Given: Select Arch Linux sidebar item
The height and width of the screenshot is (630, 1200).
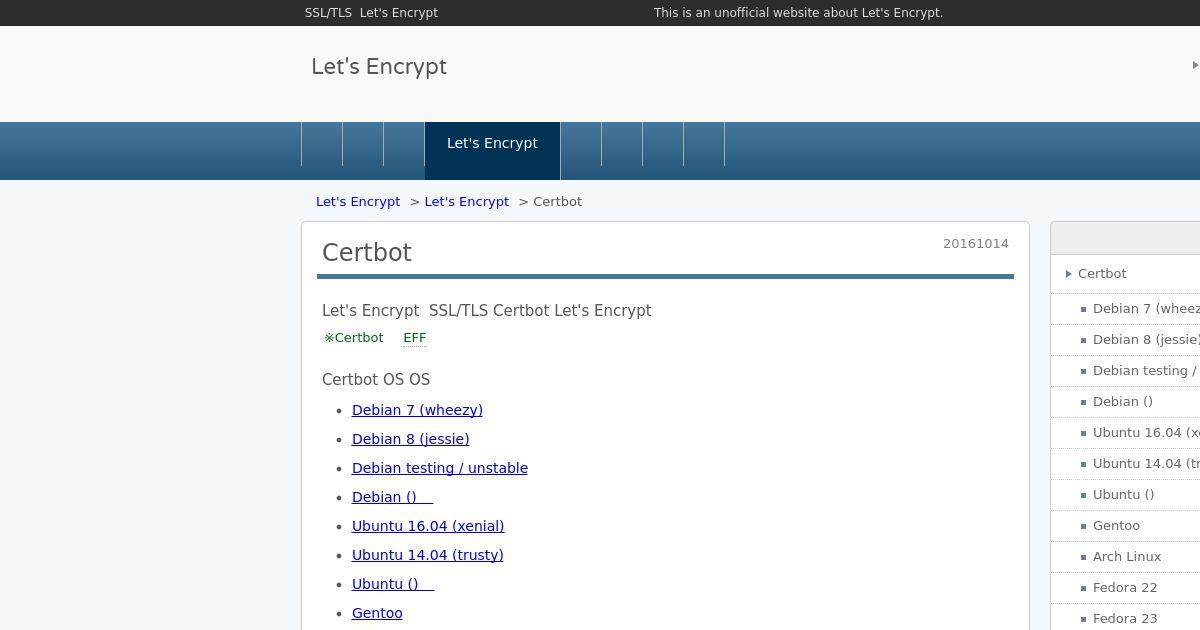Looking at the screenshot, I should (1127, 557).
